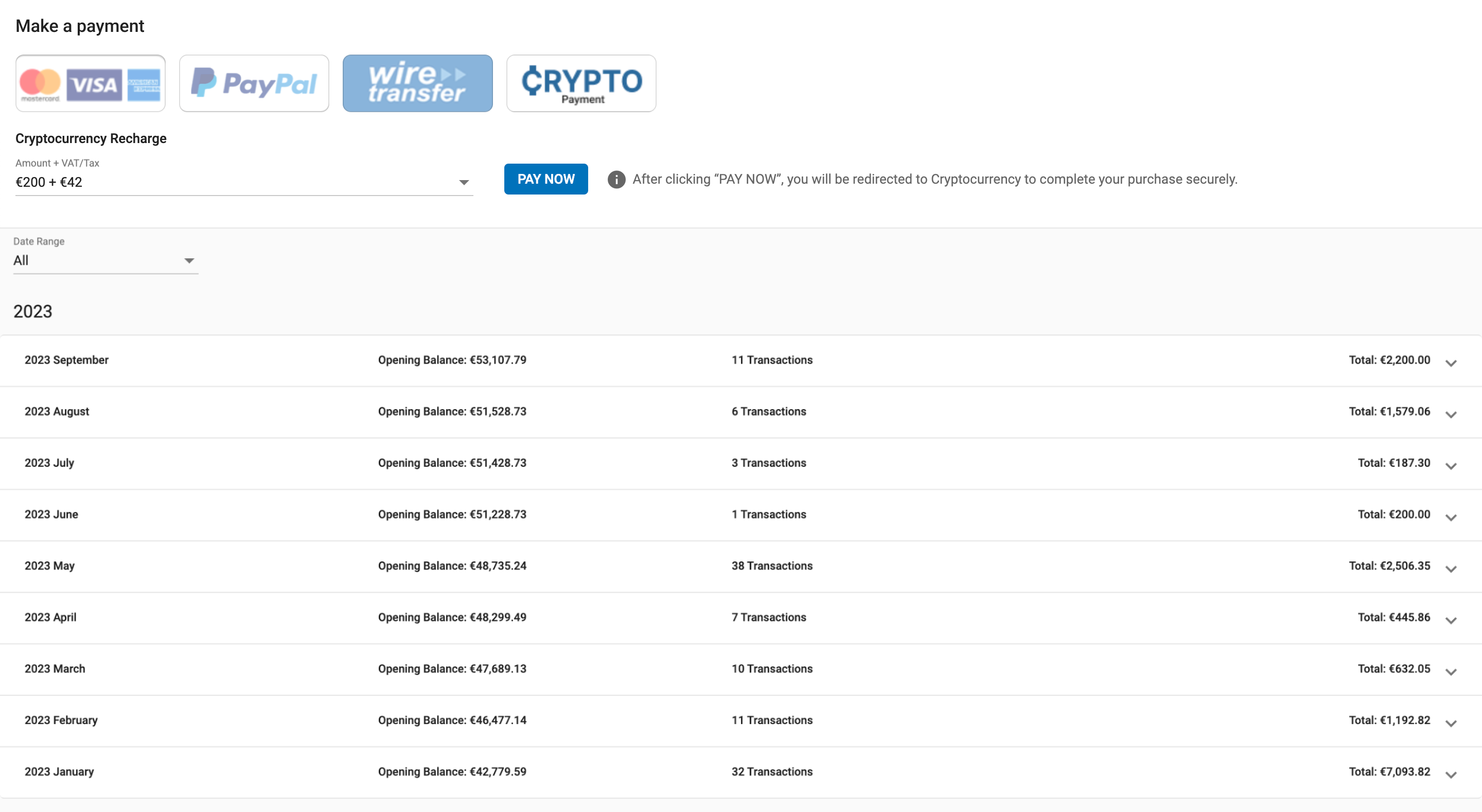This screenshot has height=812, width=1482.
Task: Click 'Total: €632.05' in March row
Action: coord(1394,669)
